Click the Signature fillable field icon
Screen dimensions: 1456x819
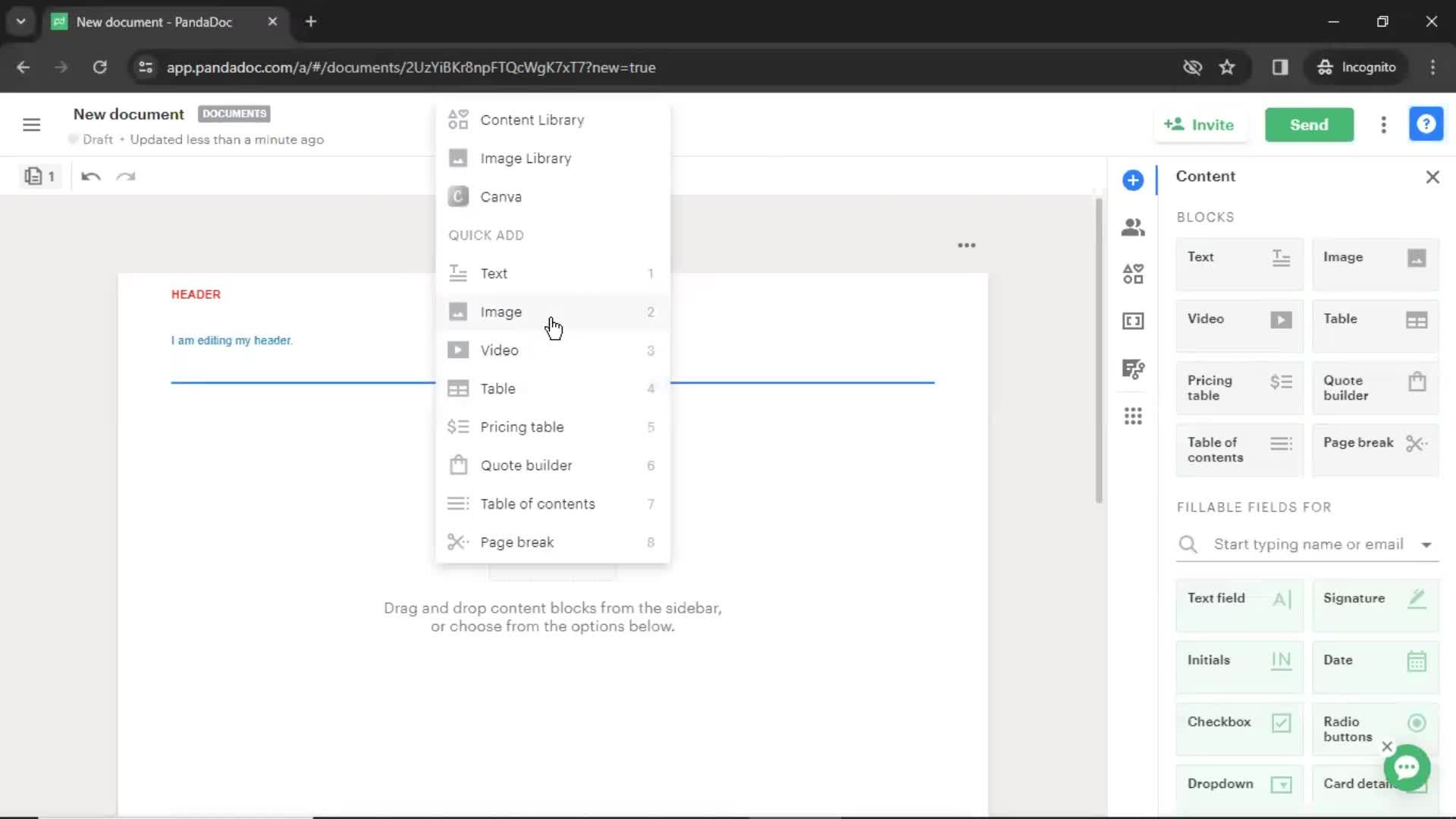pyautogui.click(x=1418, y=598)
